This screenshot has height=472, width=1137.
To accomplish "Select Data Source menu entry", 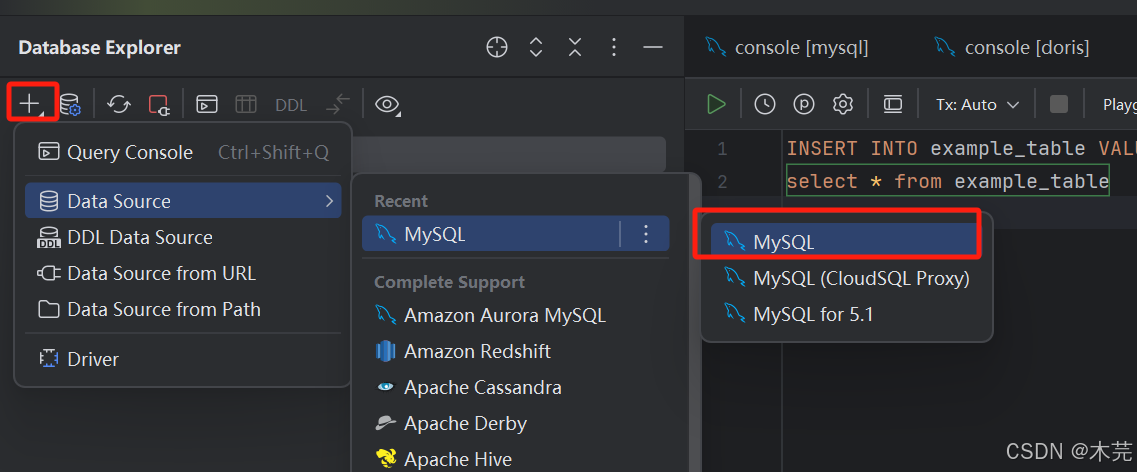I will pyautogui.click(x=183, y=201).
